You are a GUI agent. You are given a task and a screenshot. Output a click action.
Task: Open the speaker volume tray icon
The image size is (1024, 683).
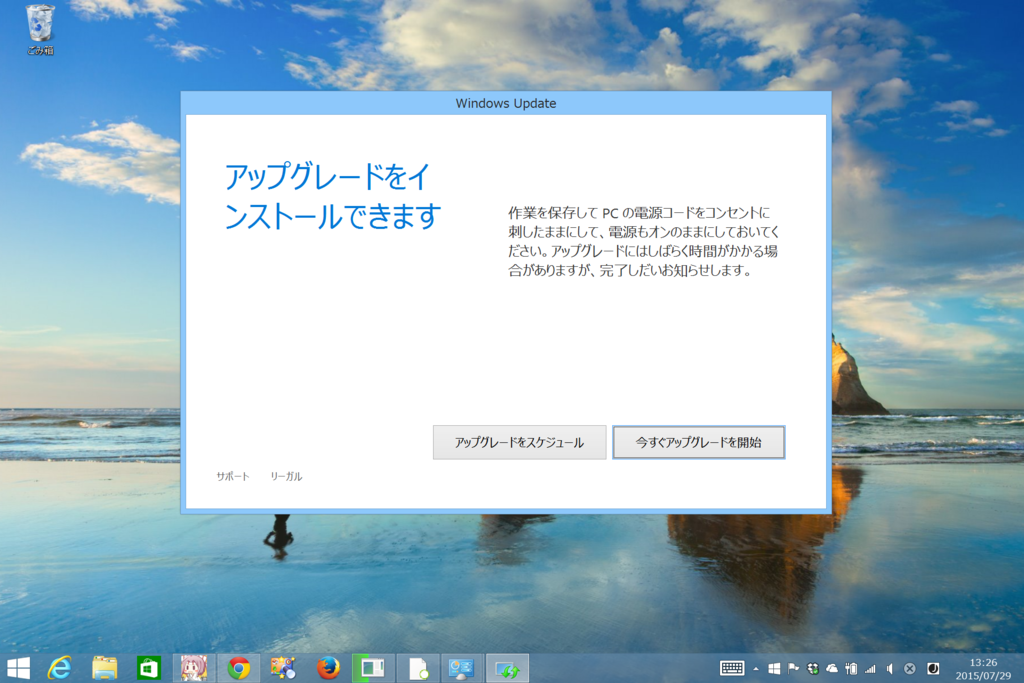[x=889, y=669]
